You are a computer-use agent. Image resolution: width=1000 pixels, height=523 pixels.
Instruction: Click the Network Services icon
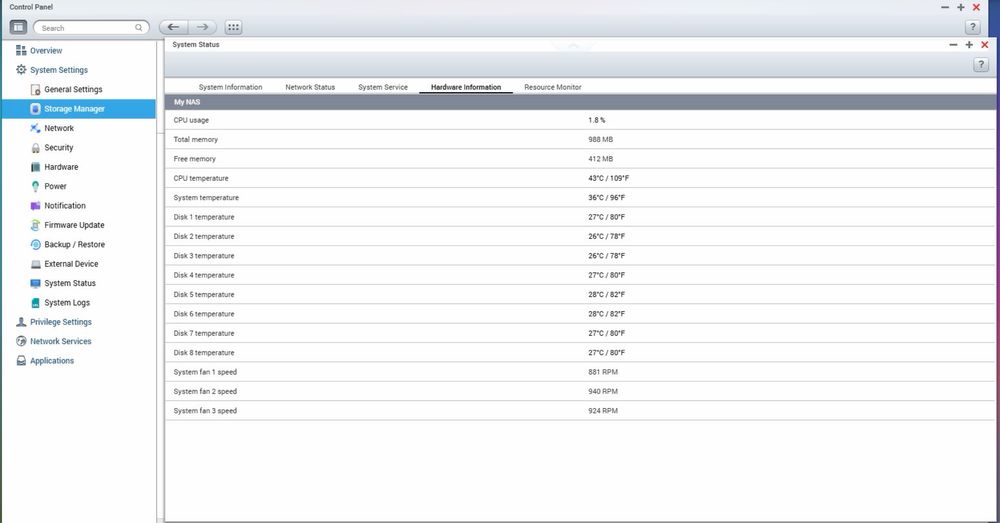[x=21, y=341]
